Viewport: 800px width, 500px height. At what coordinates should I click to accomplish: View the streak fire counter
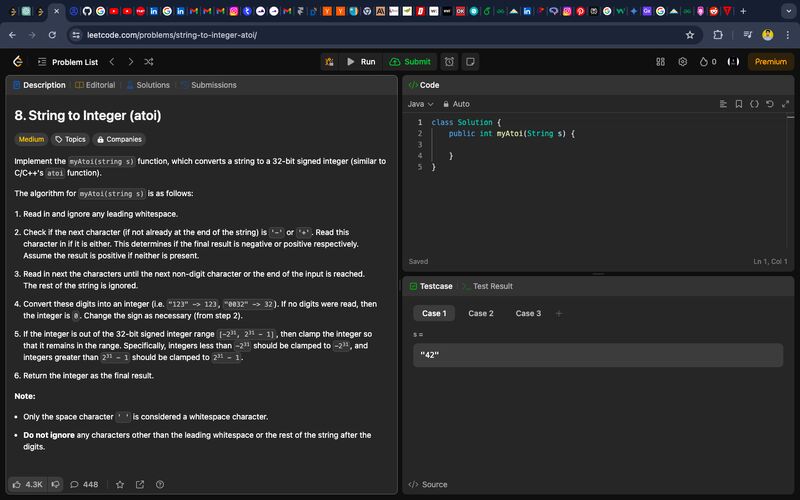(x=708, y=62)
